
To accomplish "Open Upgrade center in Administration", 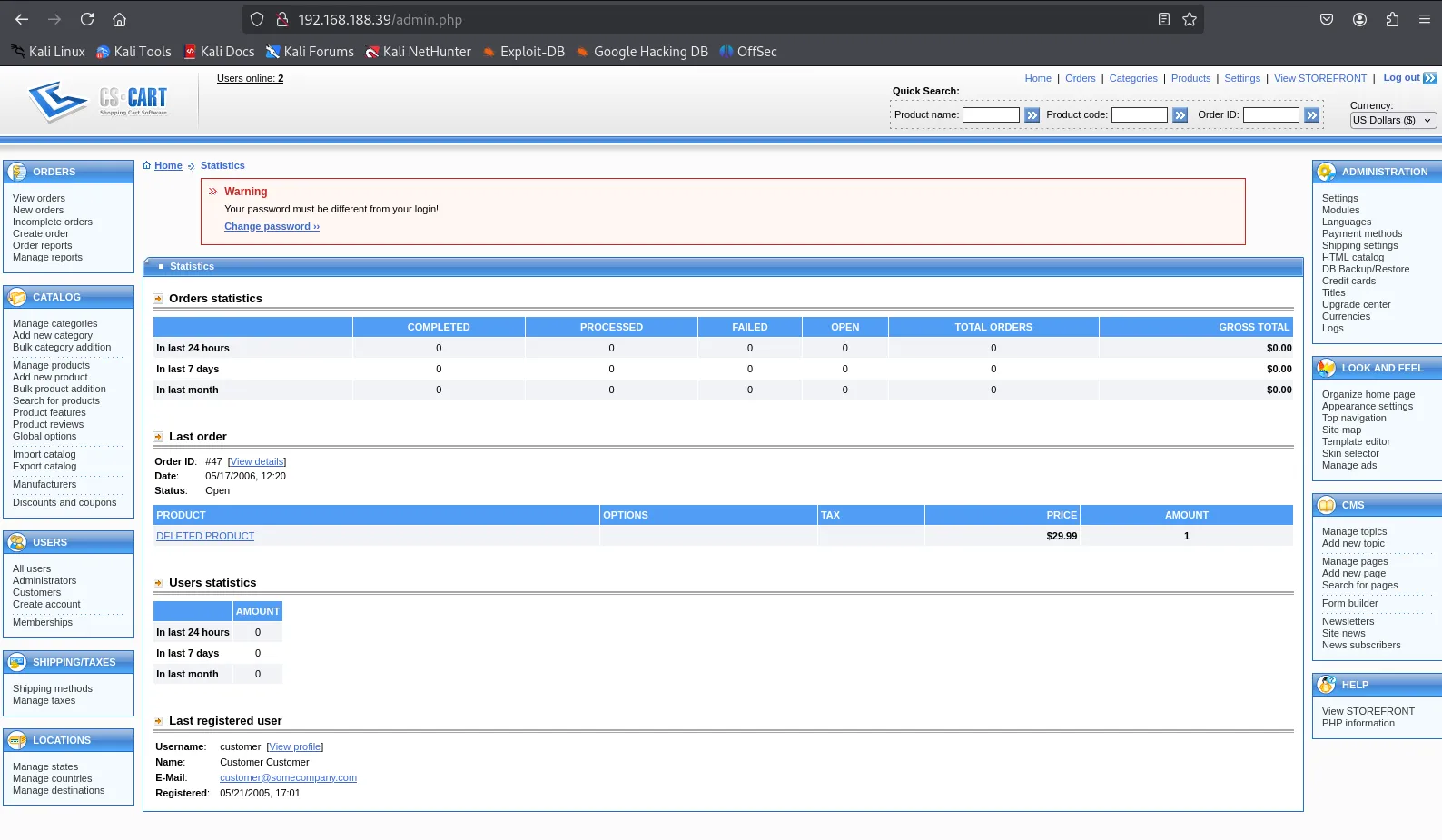I will (1357, 304).
